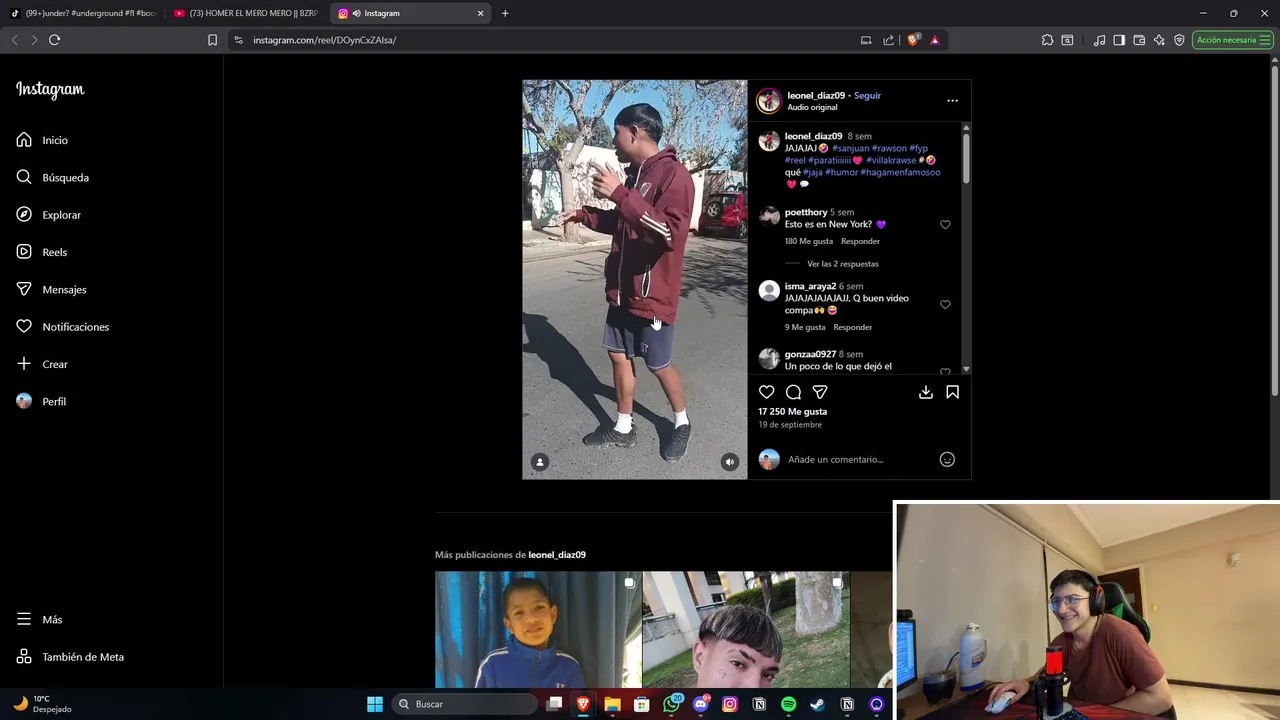Open Spotify from the taskbar
Screen dimensions: 1280x720
click(788, 704)
